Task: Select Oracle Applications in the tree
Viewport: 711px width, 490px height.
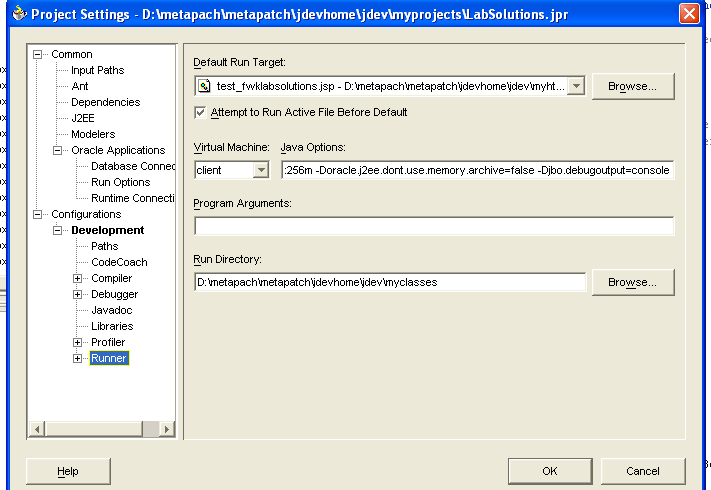Action: point(118,150)
